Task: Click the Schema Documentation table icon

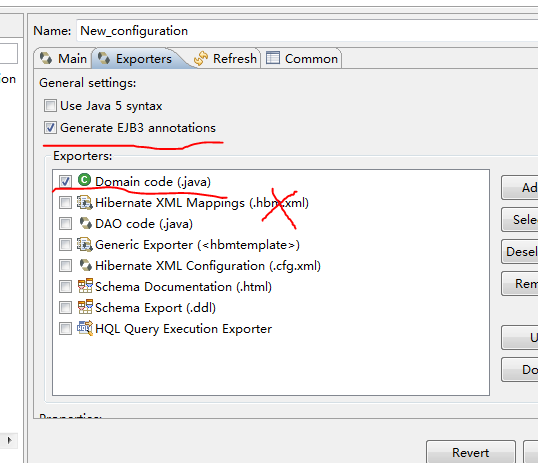Action: point(85,286)
